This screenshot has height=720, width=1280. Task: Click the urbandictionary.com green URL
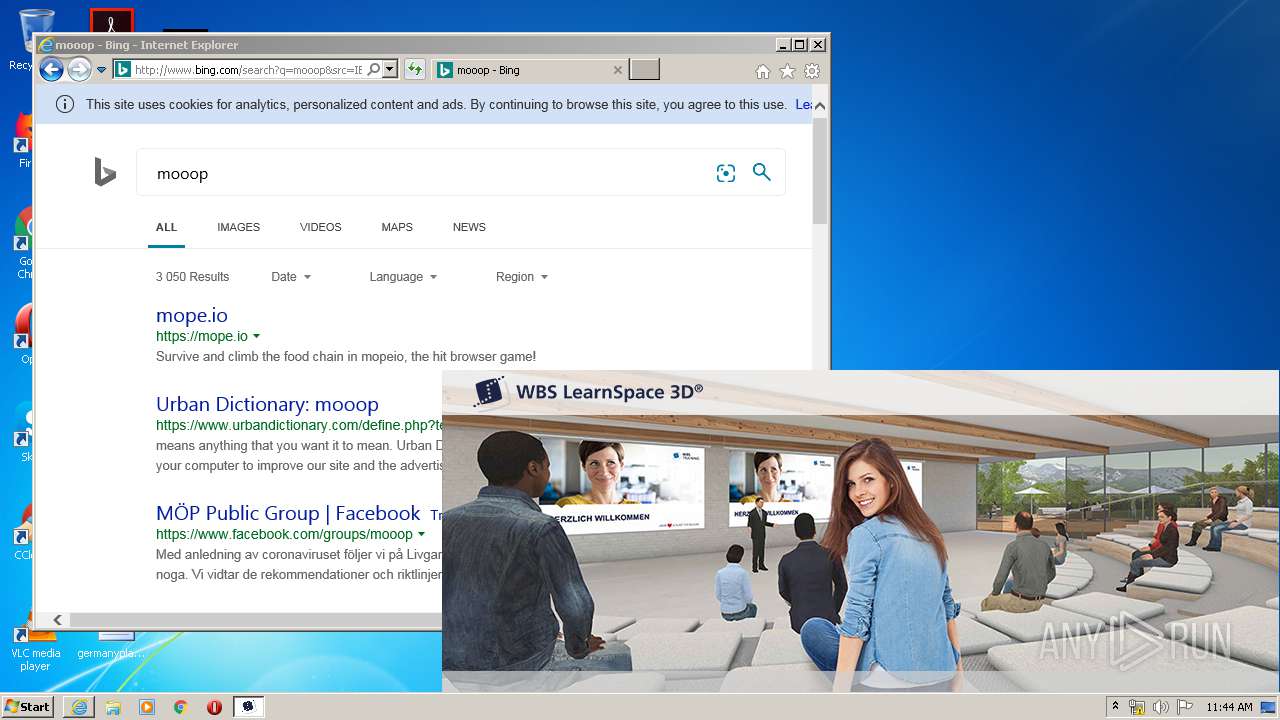click(299, 425)
